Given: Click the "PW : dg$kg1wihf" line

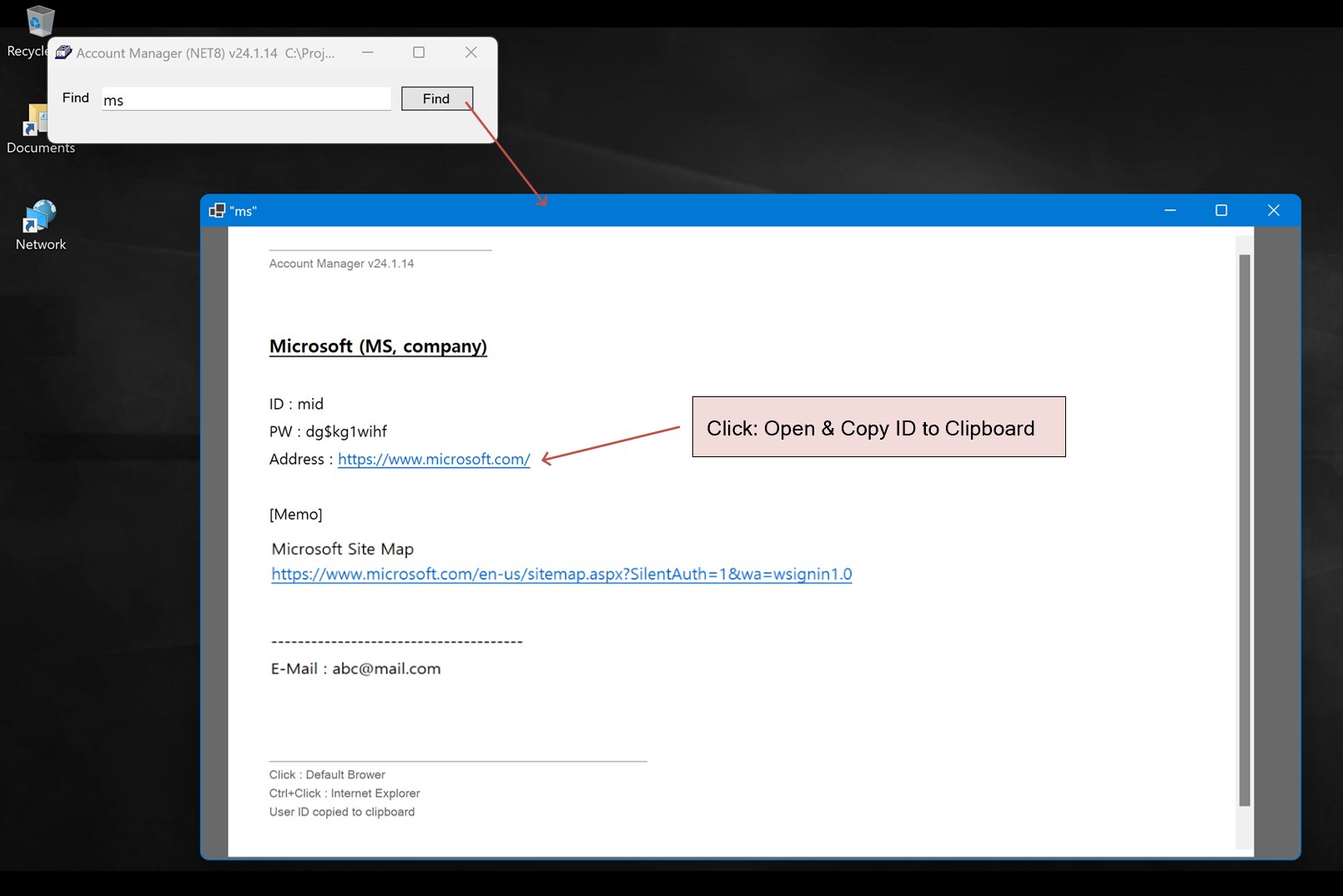Looking at the screenshot, I should coord(328,431).
